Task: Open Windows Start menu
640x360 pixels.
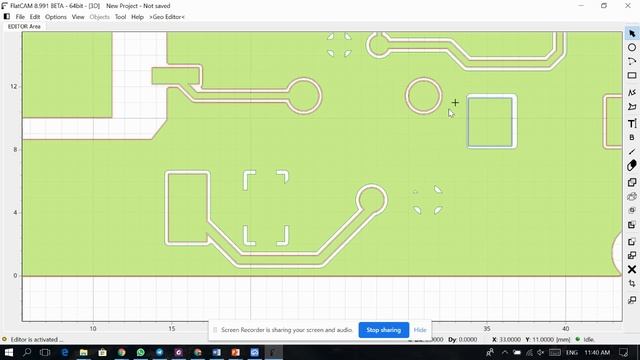Action: [9, 352]
